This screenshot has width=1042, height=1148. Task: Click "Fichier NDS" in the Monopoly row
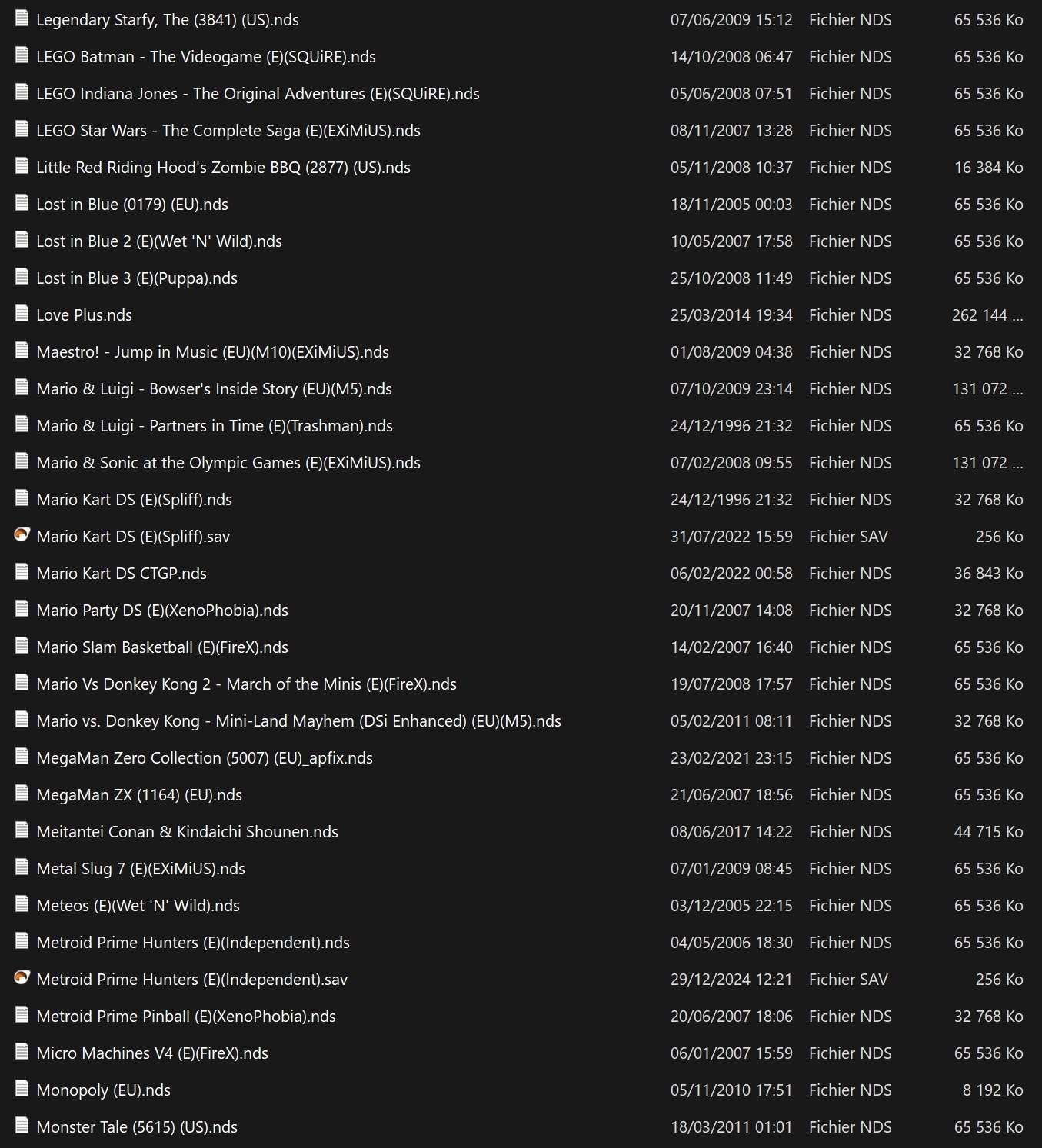[x=851, y=1090]
